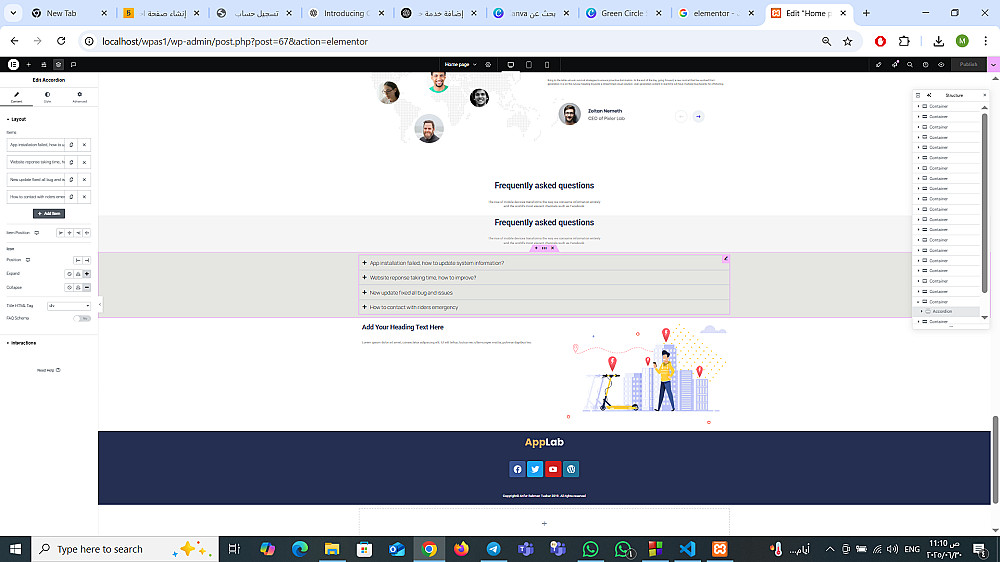Choose the plus icon for Expand
The height and width of the screenshot is (562, 1000).
pos(87,274)
